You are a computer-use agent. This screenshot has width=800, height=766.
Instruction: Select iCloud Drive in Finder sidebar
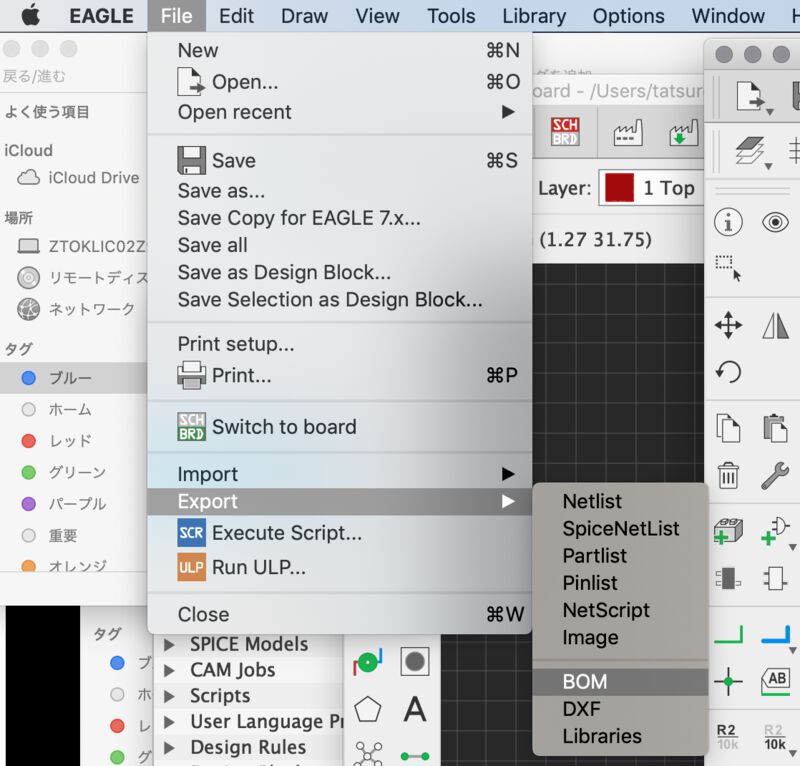[77, 178]
